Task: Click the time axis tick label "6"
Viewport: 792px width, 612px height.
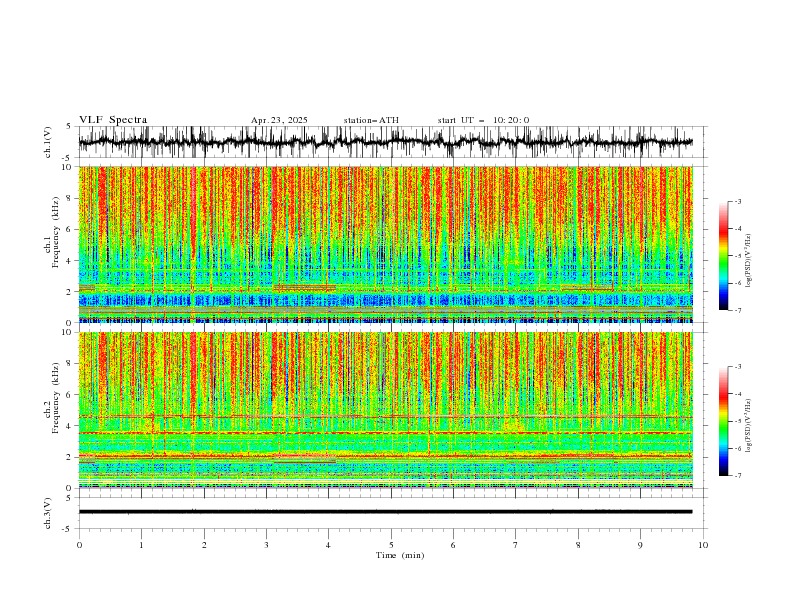Action: 453,545
